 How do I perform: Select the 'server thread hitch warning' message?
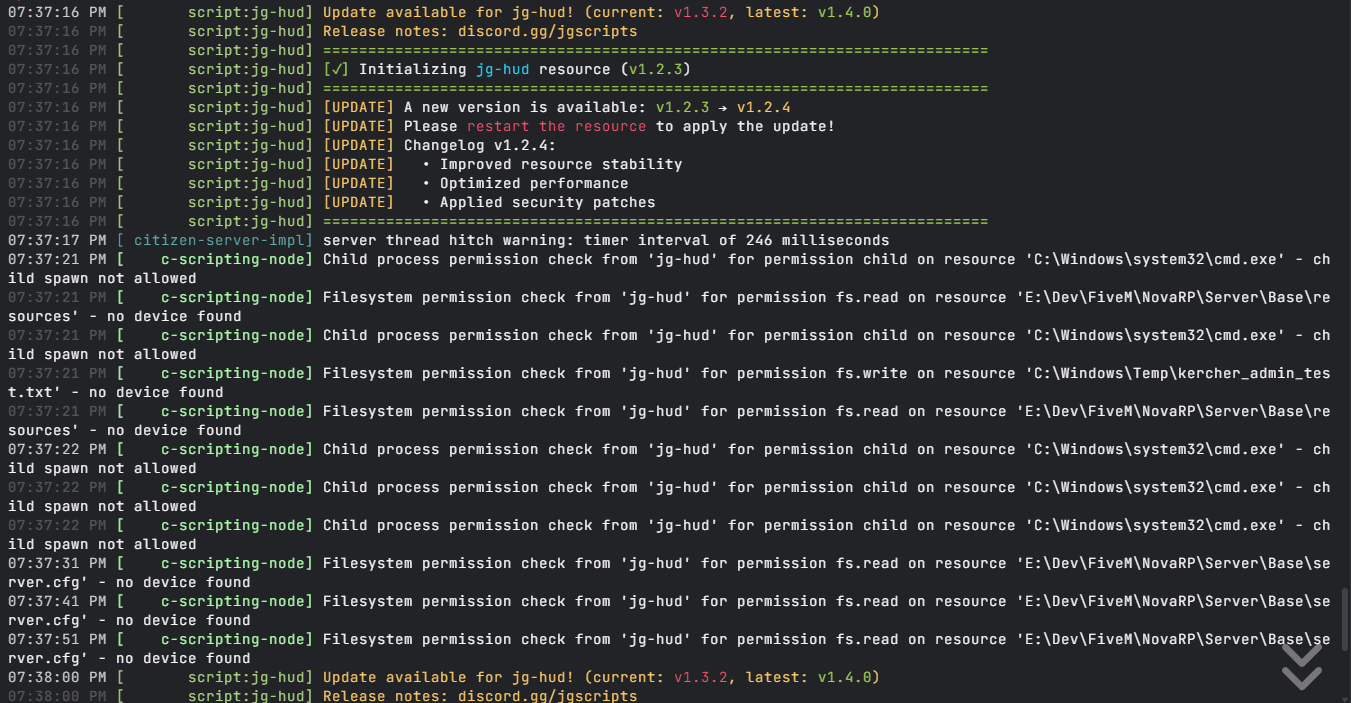pyautogui.click(x=606, y=240)
